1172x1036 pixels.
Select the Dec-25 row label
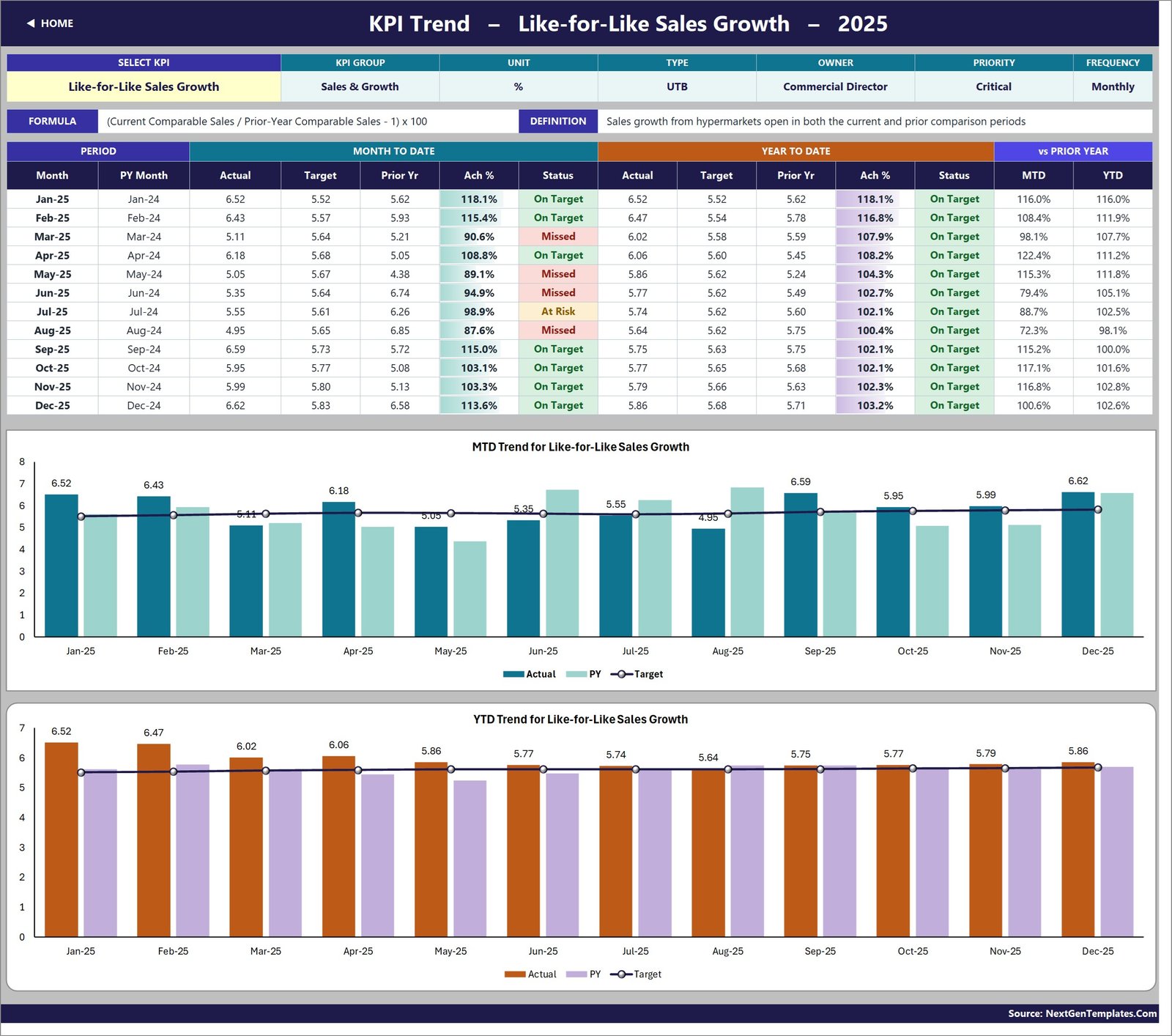tap(52, 405)
